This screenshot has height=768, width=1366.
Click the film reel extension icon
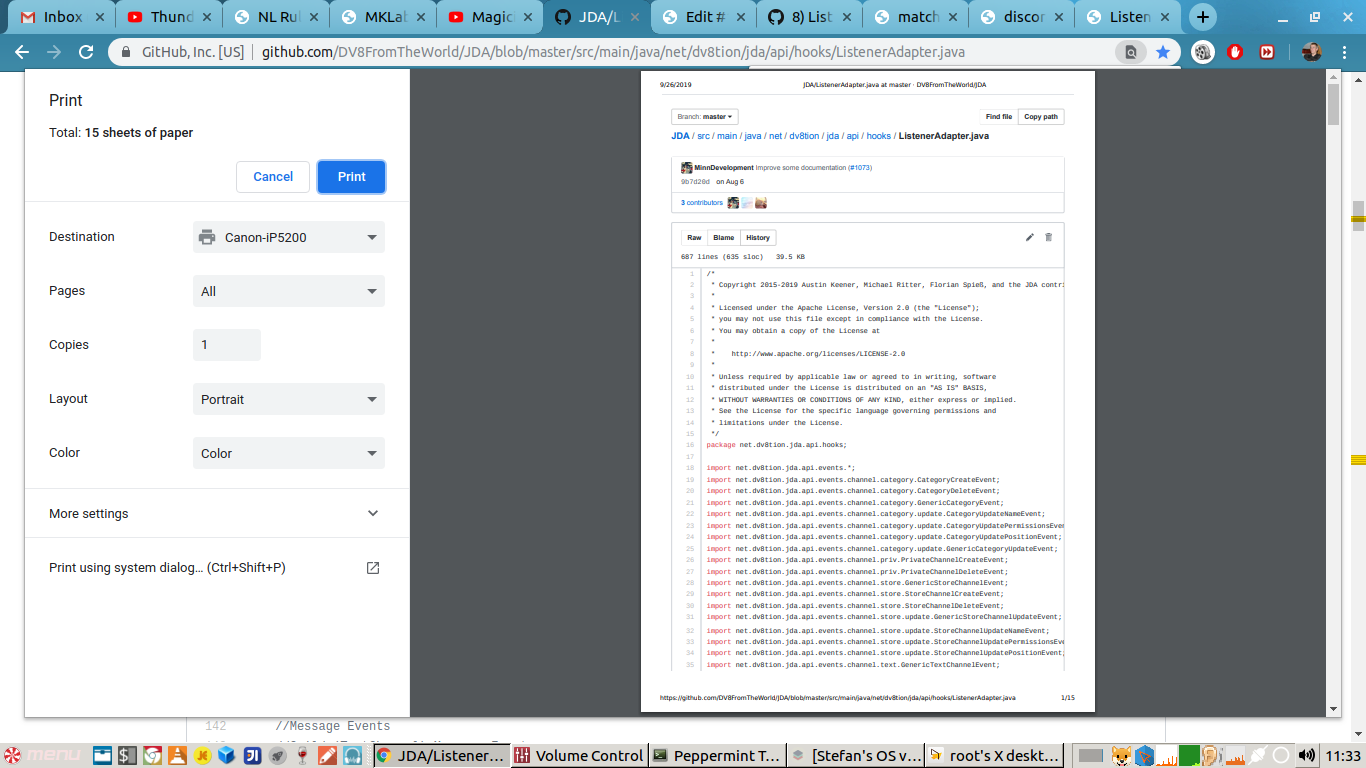click(x=1204, y=52)
